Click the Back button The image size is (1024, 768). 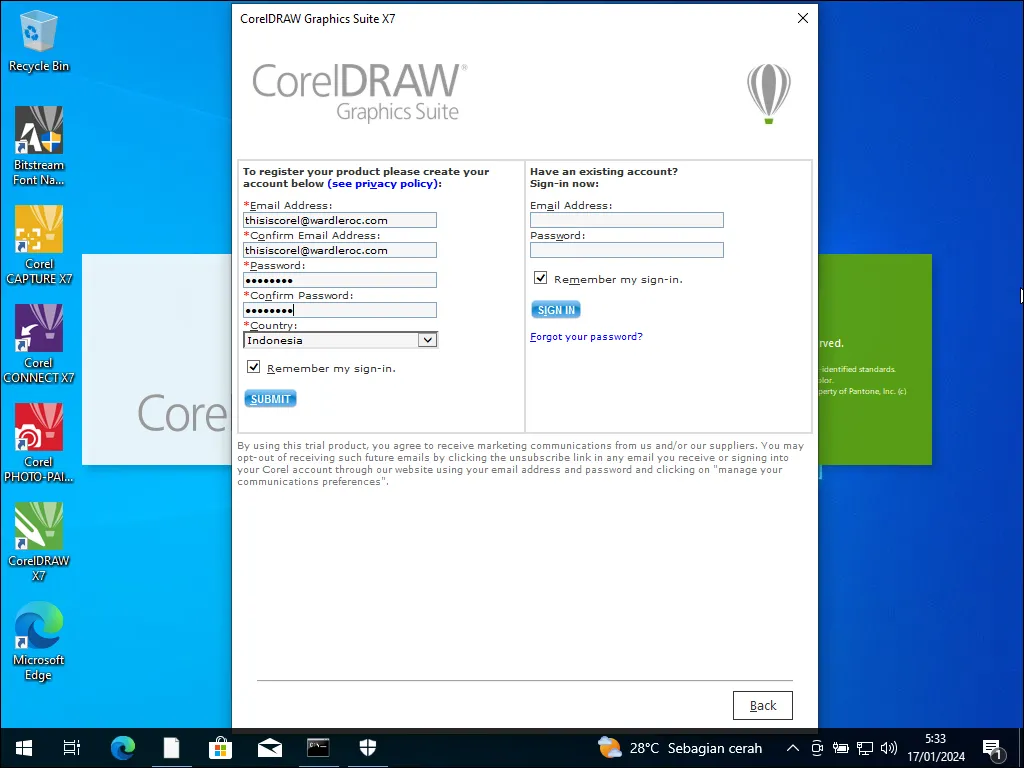tap(762, 705)
